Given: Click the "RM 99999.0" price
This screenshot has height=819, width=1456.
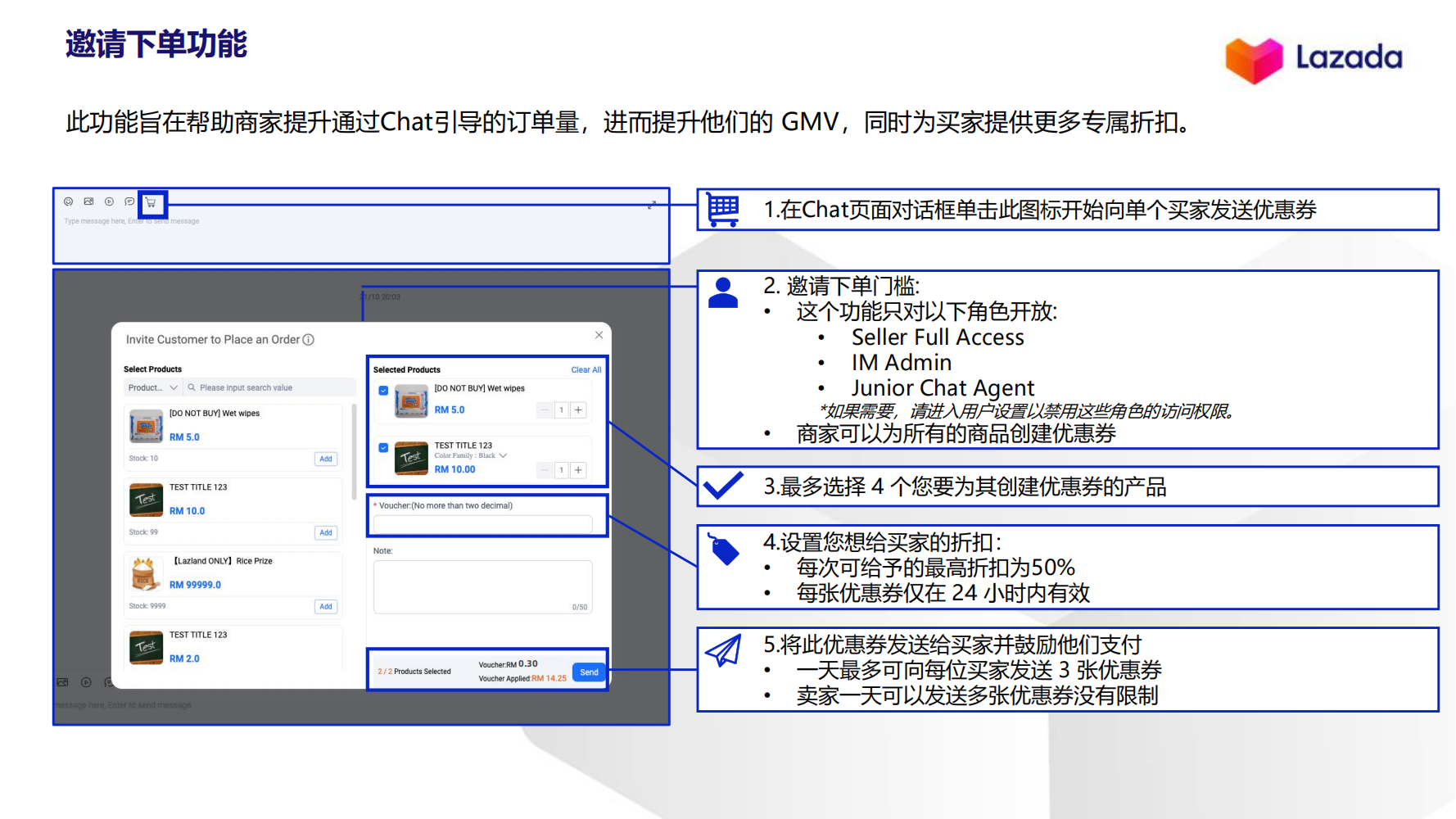Looking at the screenshot, I should (195, 585).
